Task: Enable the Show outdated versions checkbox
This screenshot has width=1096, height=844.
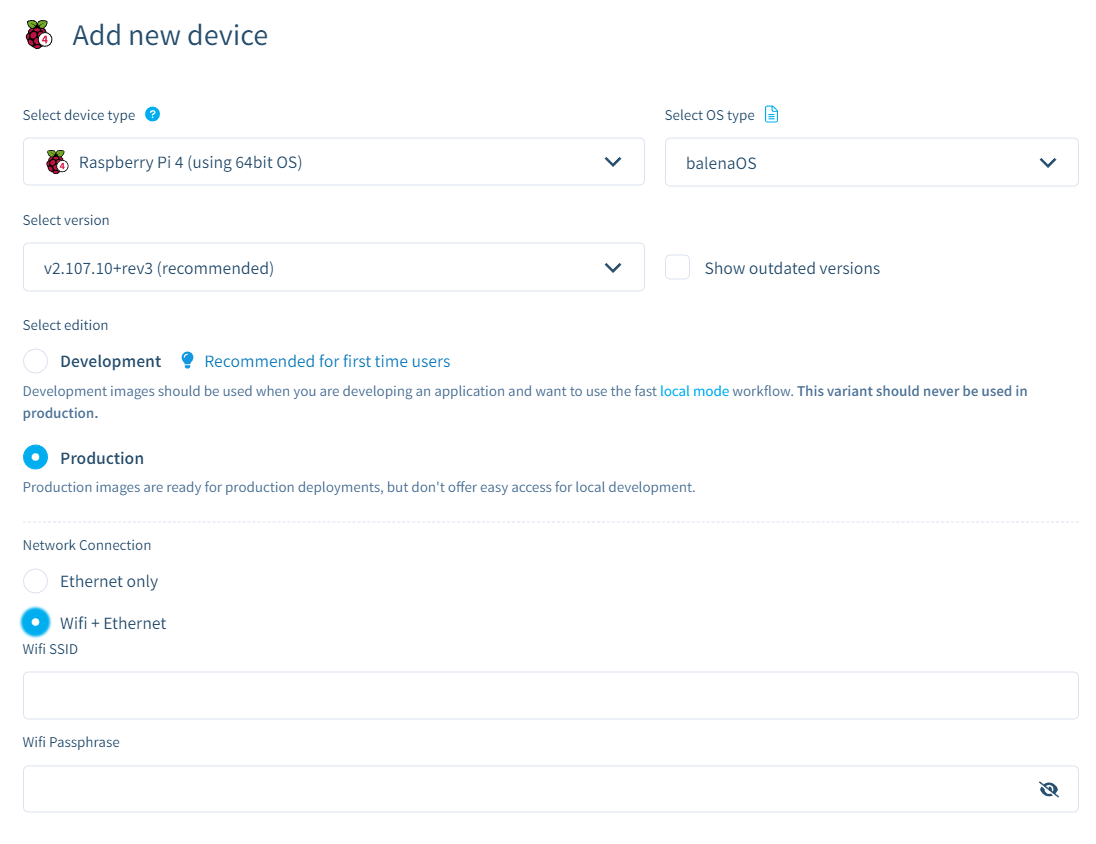Action: point(677,267)
